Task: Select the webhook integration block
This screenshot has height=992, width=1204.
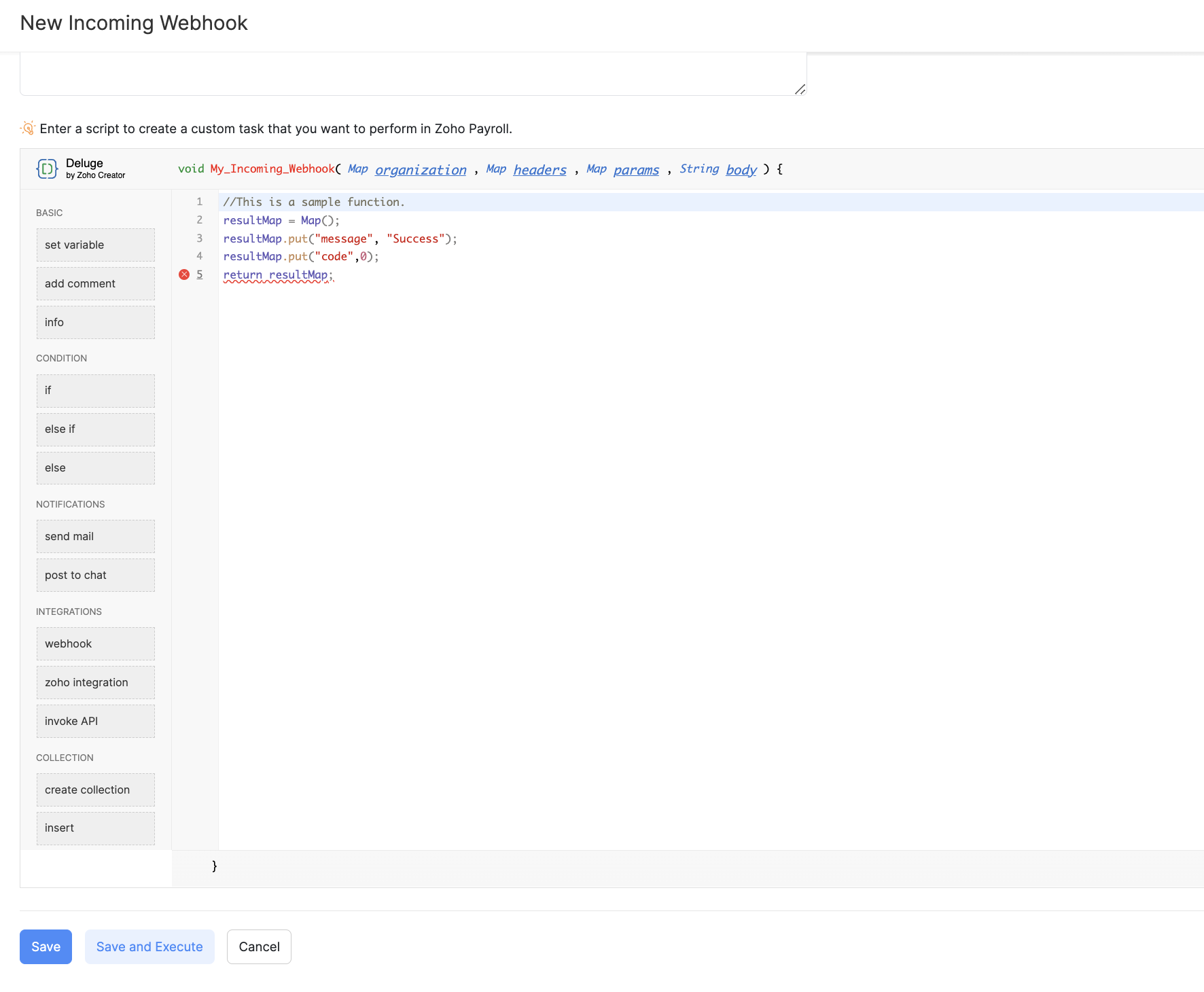Action: [96, 643]
